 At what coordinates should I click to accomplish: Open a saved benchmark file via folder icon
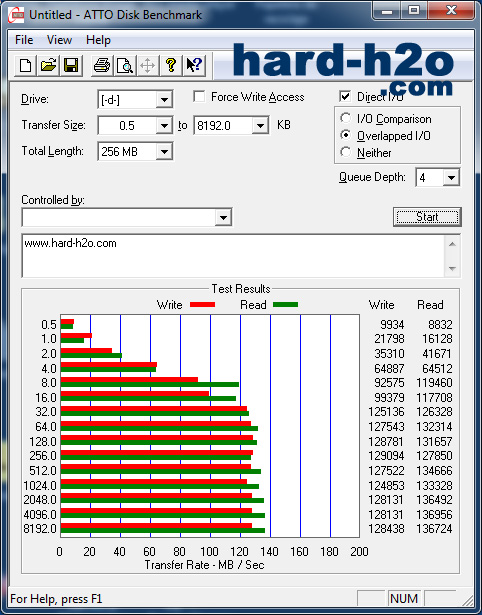pyautogui.click(x=48, y=65)
